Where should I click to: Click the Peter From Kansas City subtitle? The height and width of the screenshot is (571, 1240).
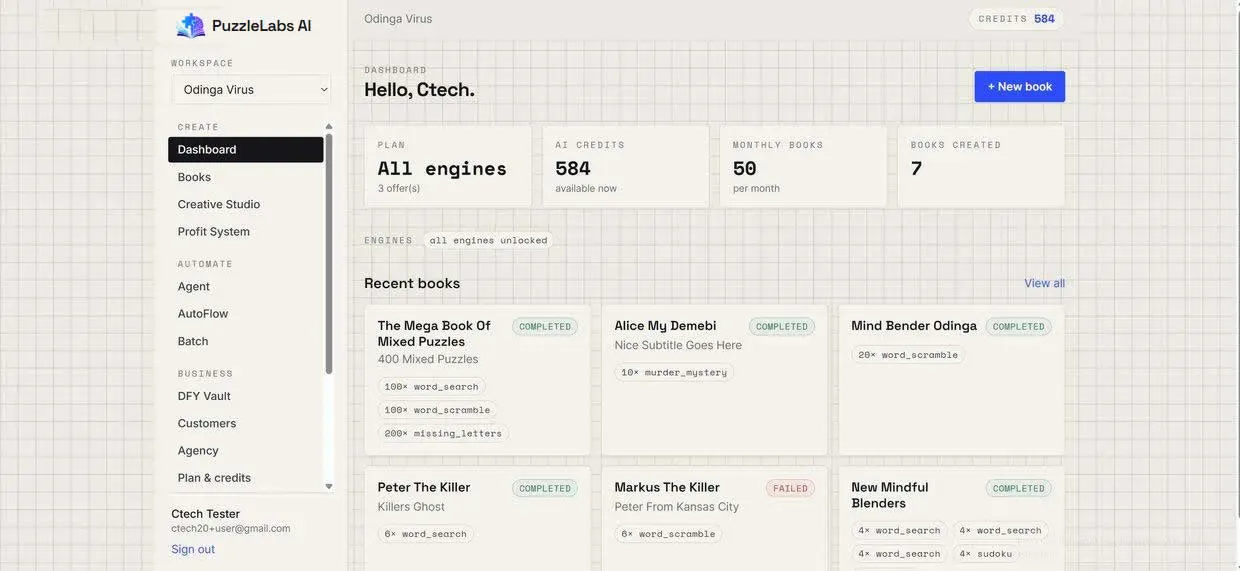(x=677, y=507)
